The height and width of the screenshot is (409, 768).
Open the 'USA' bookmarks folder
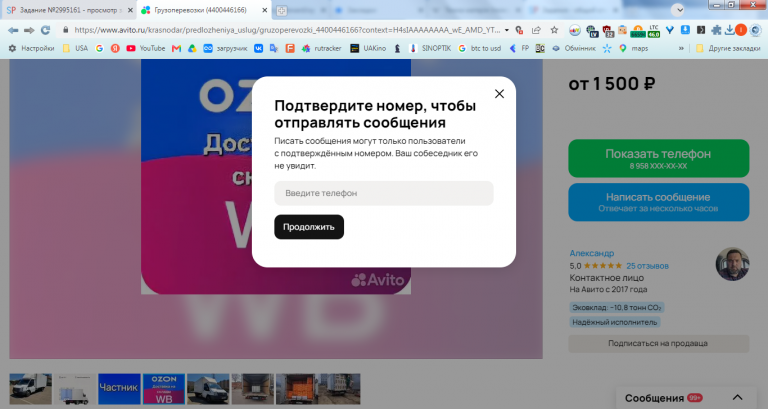(x=75, y=48)
